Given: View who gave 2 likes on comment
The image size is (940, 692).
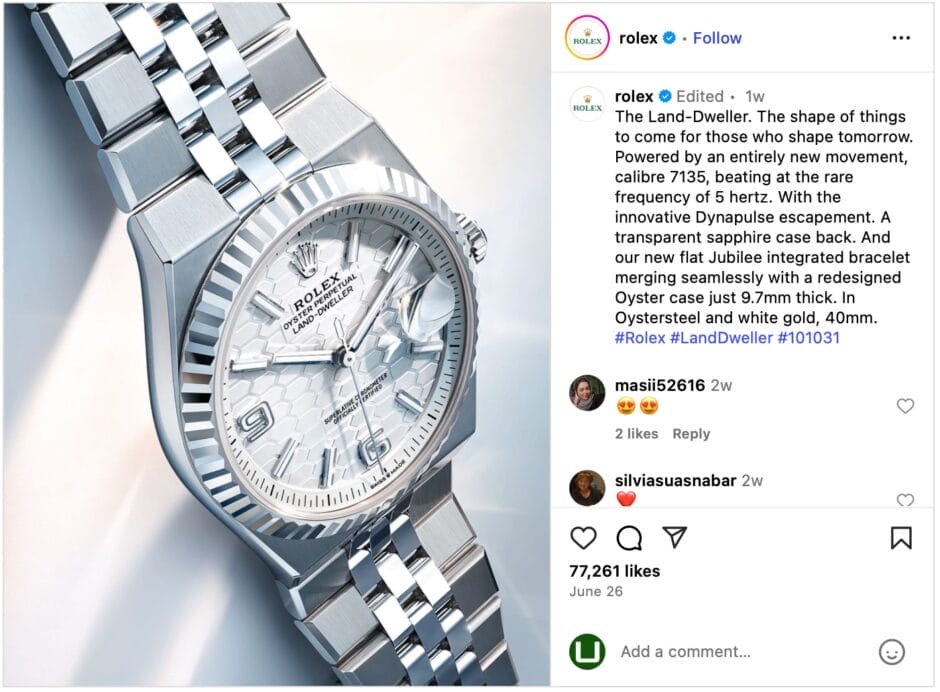Looking at the screenshot, I should coord(636,434).
